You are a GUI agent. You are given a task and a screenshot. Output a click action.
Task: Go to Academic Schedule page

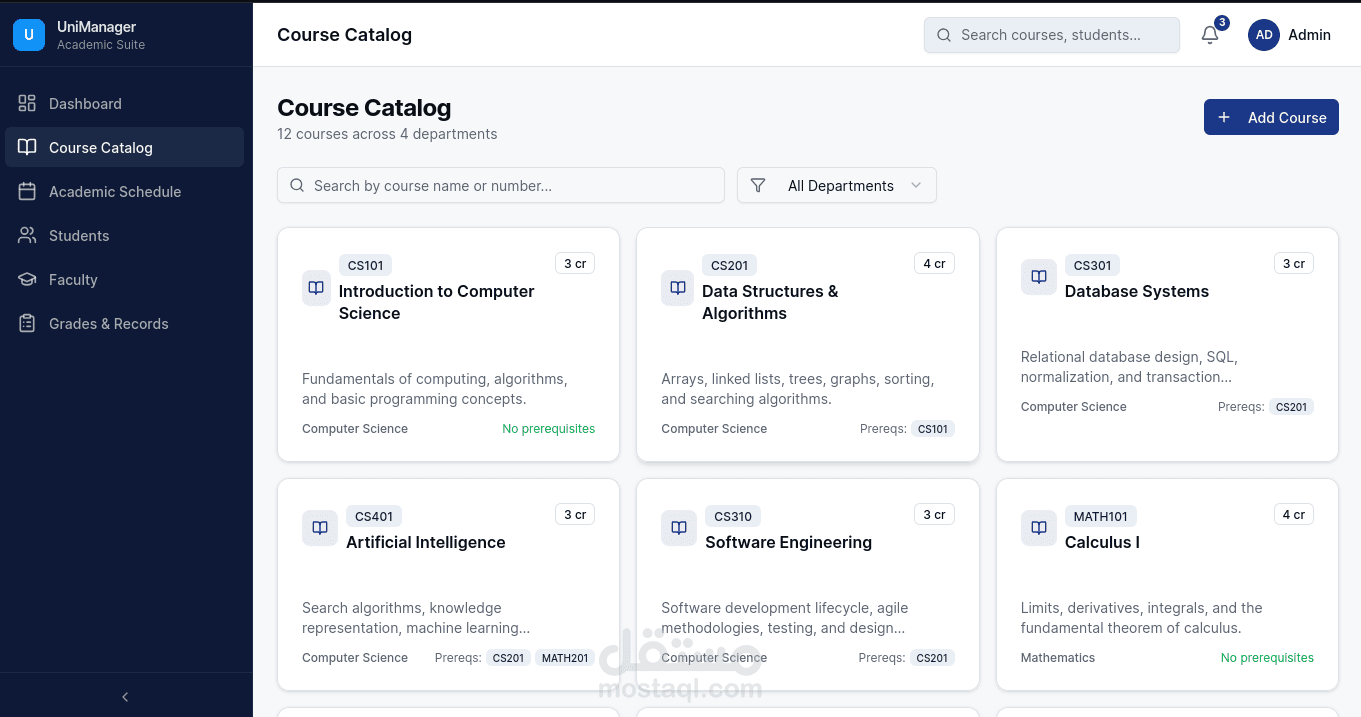point(114,192)
